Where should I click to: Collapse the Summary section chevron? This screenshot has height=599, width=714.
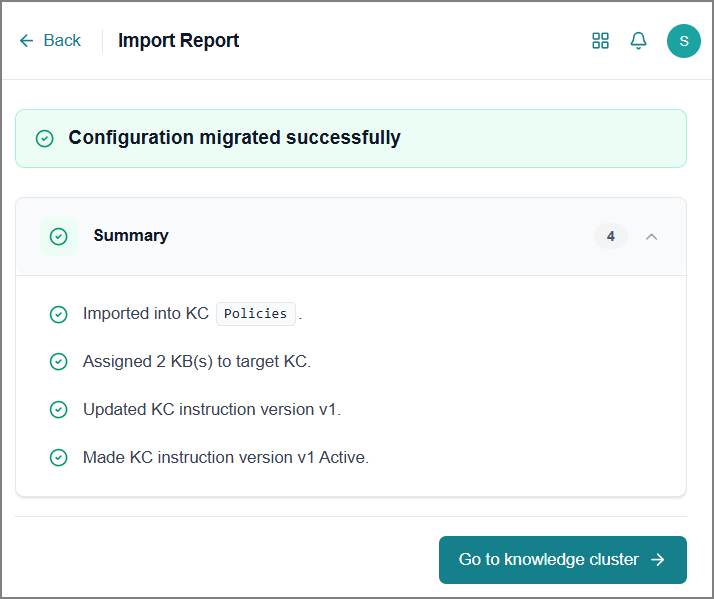(652, 236)
